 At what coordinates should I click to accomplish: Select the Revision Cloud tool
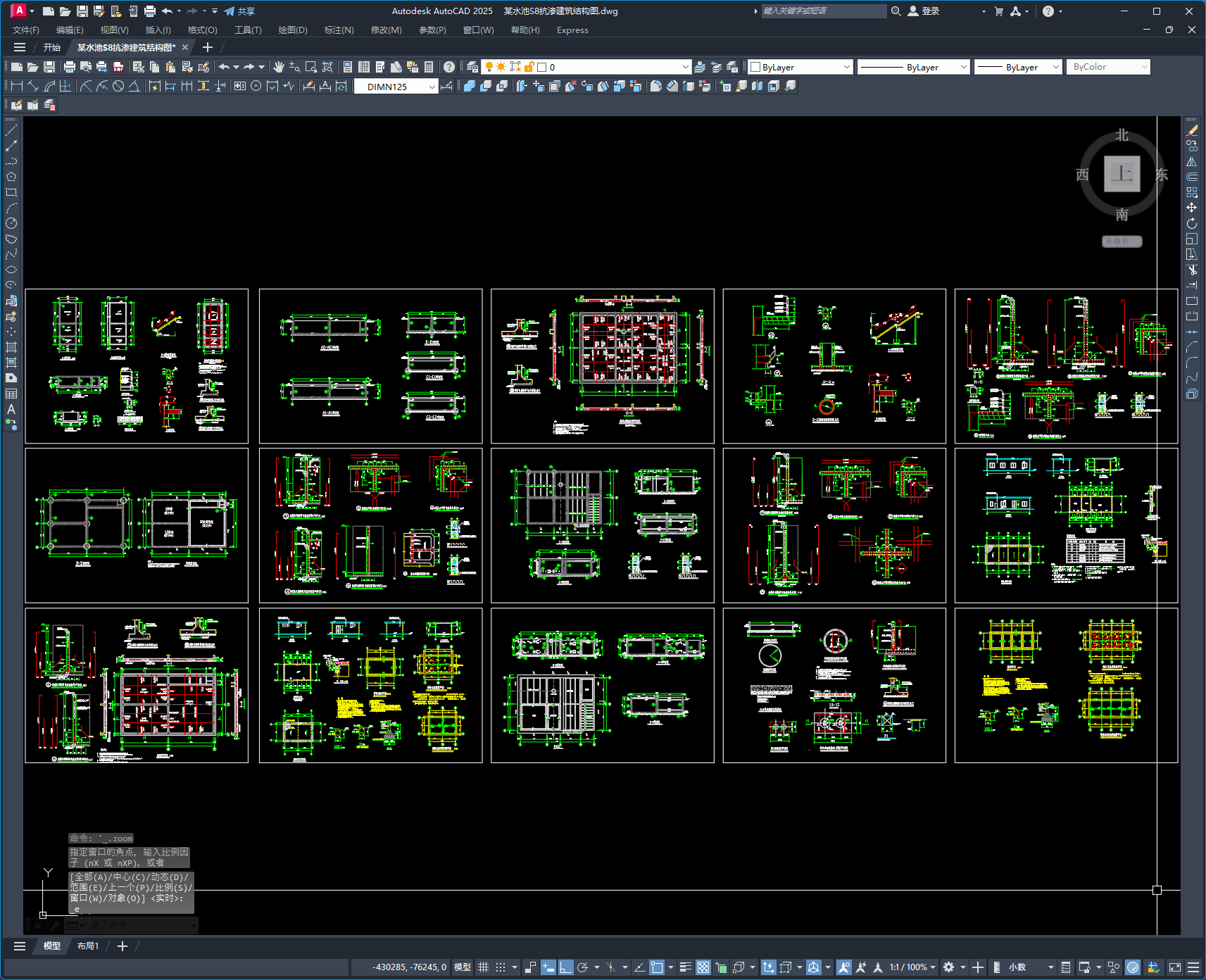[x=11, y=239]
